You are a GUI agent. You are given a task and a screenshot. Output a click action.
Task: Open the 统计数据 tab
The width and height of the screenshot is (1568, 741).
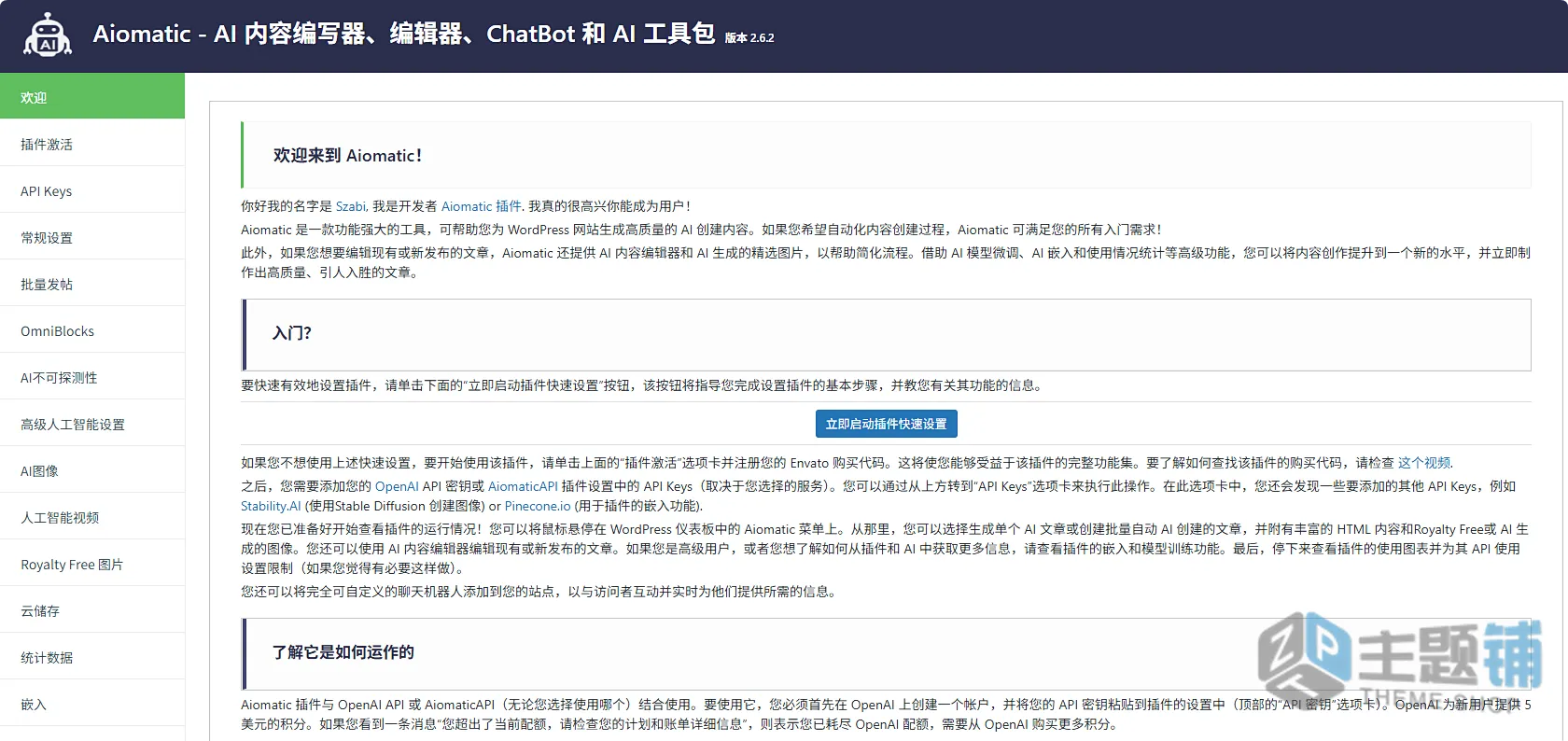pos(92,657)
